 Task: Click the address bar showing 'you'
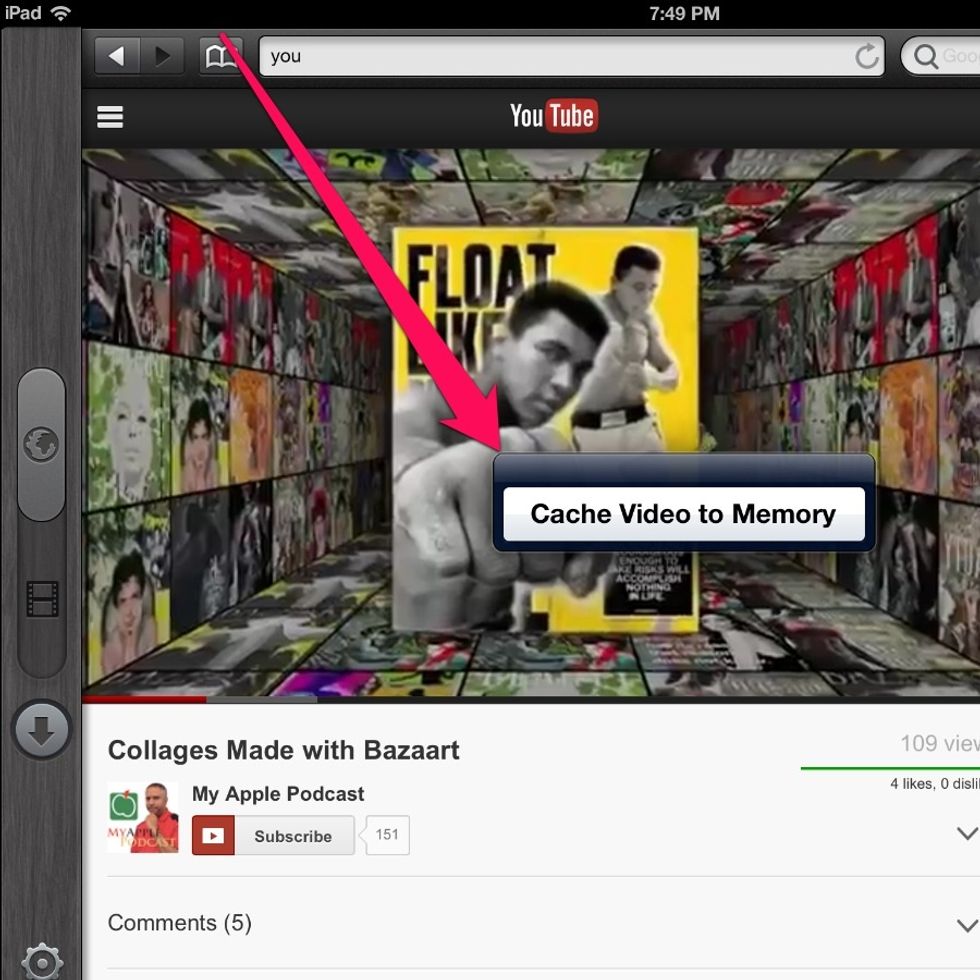571,56
